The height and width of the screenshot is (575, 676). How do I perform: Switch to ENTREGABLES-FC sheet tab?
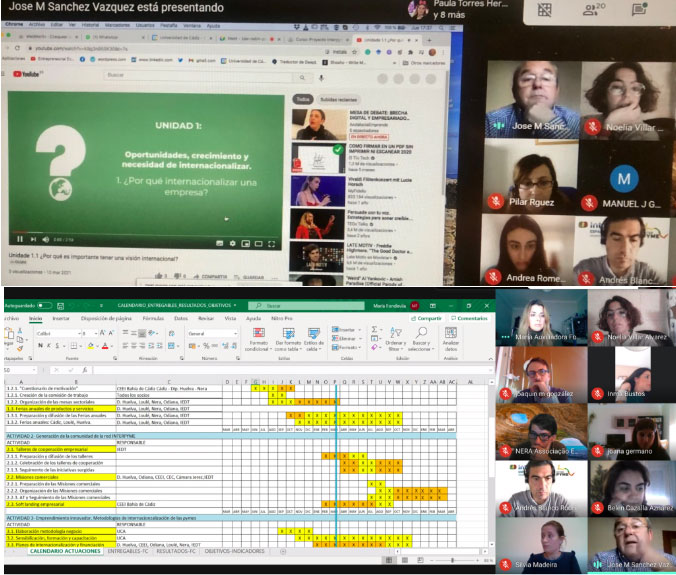point(127,551)
